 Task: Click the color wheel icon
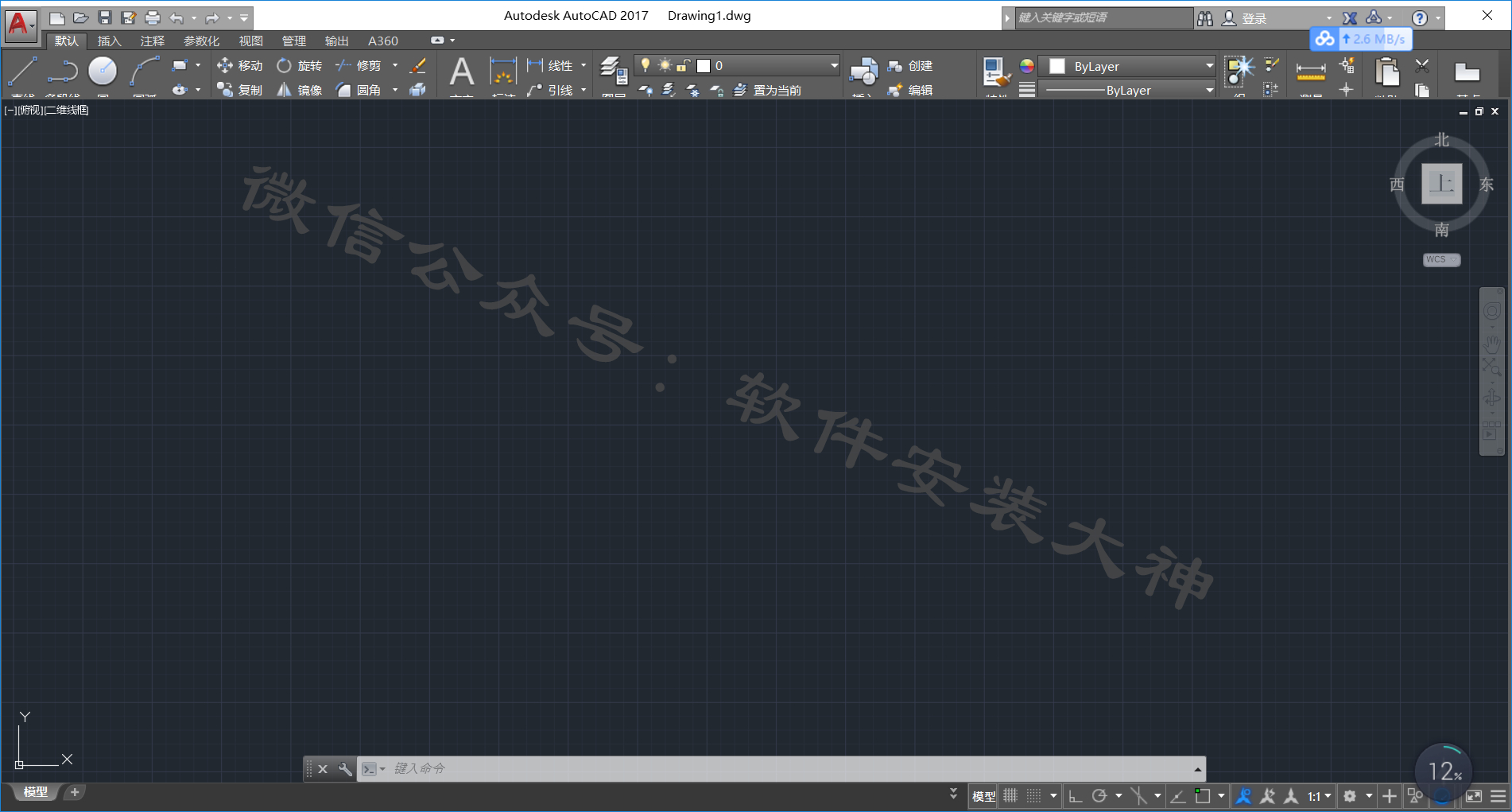point(1027,66)
